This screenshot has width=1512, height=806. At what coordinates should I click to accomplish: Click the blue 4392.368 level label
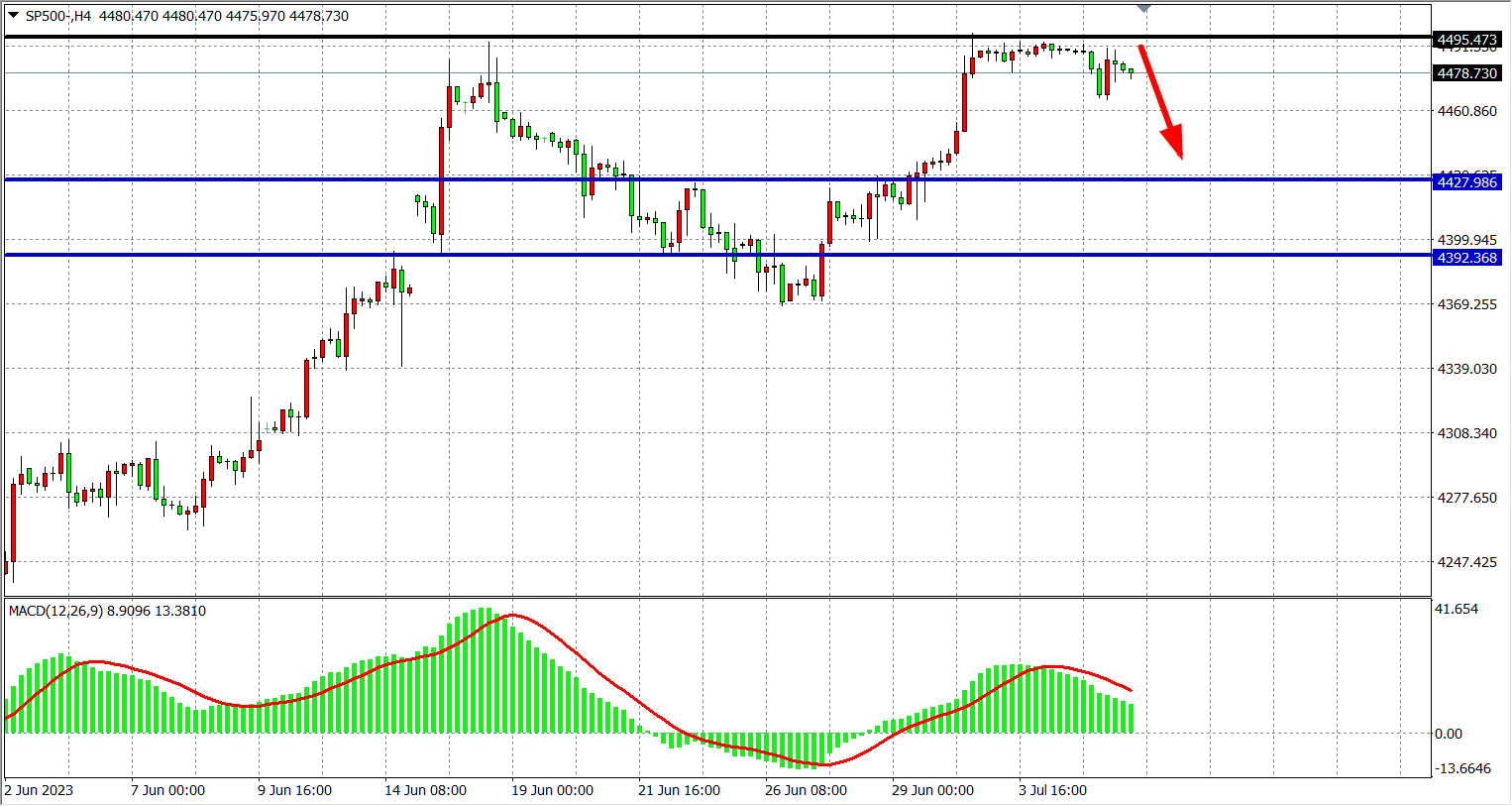[1466, 258]
